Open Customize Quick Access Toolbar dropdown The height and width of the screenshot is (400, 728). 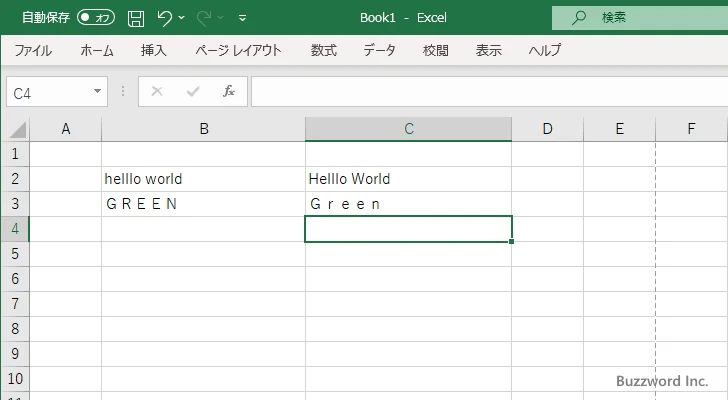tap(242, 18)
